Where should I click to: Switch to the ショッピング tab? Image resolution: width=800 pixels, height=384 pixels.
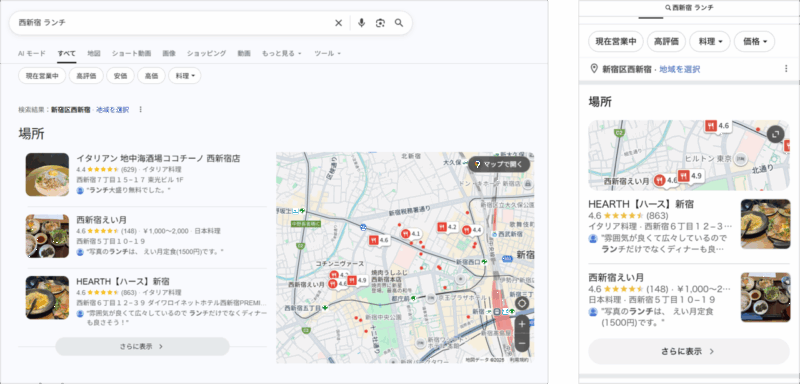pos(206,53)
